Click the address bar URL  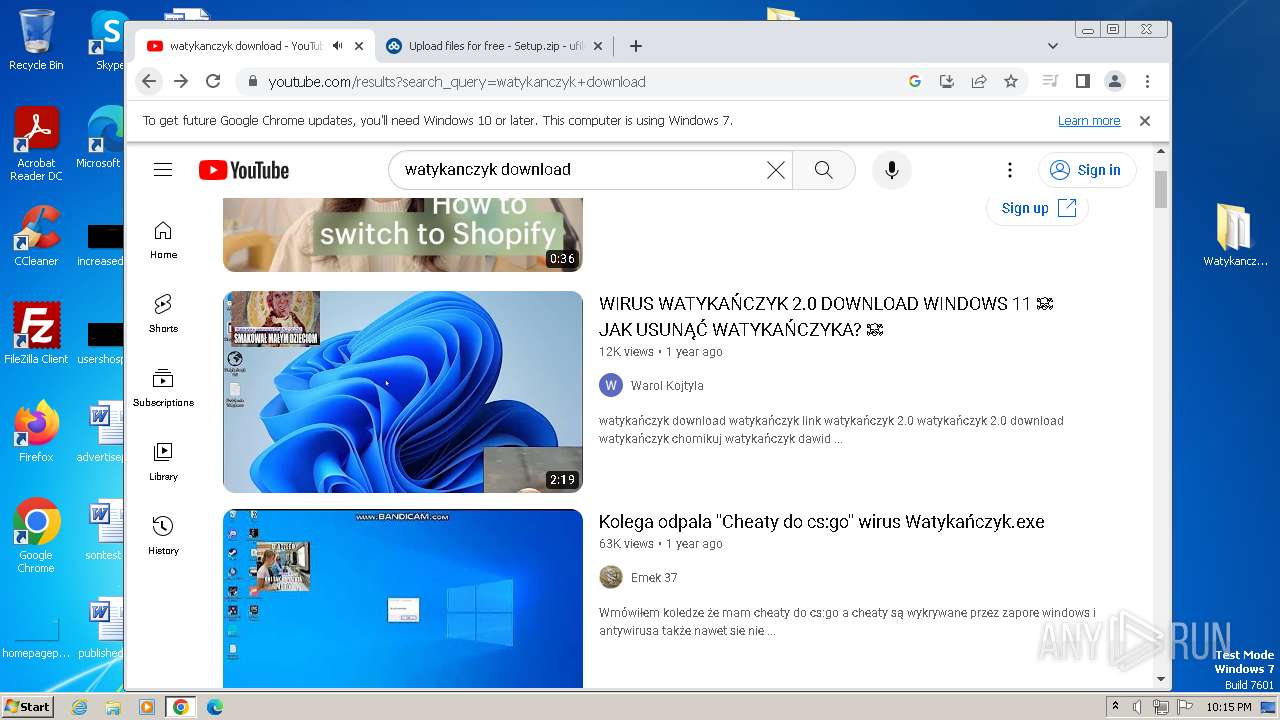click(457, 82)
